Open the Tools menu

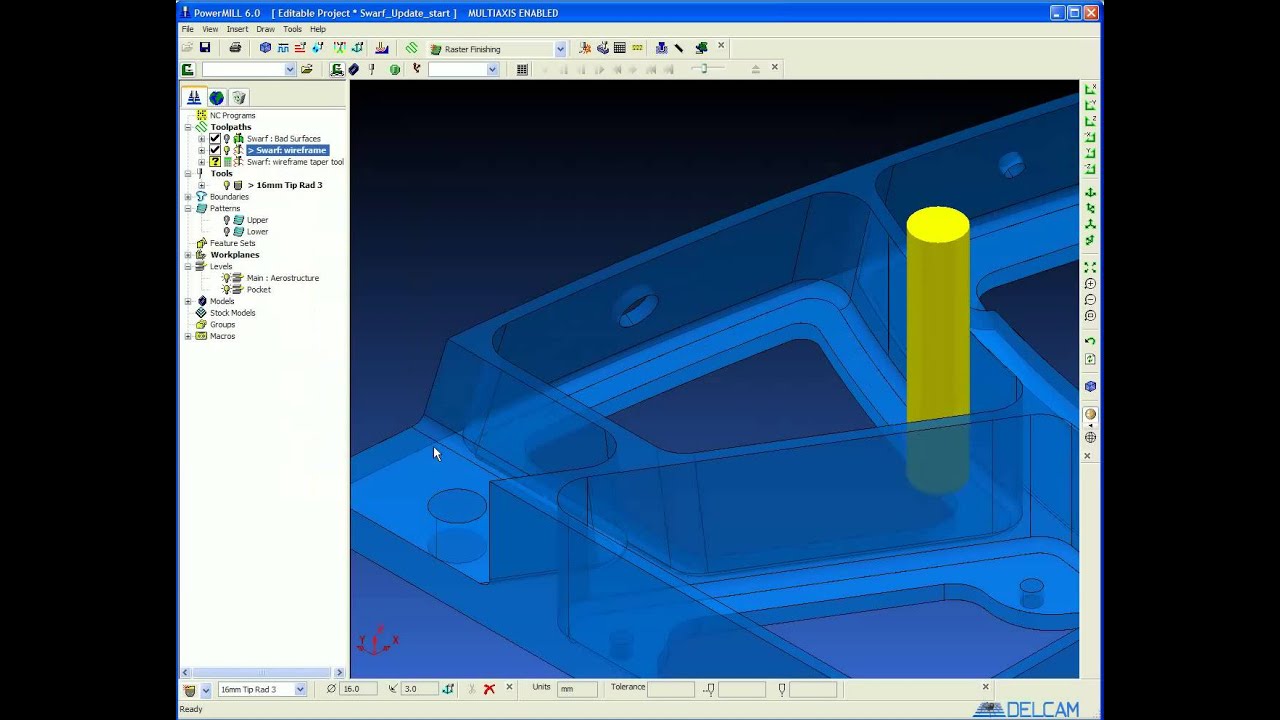(x=292, y=29)
